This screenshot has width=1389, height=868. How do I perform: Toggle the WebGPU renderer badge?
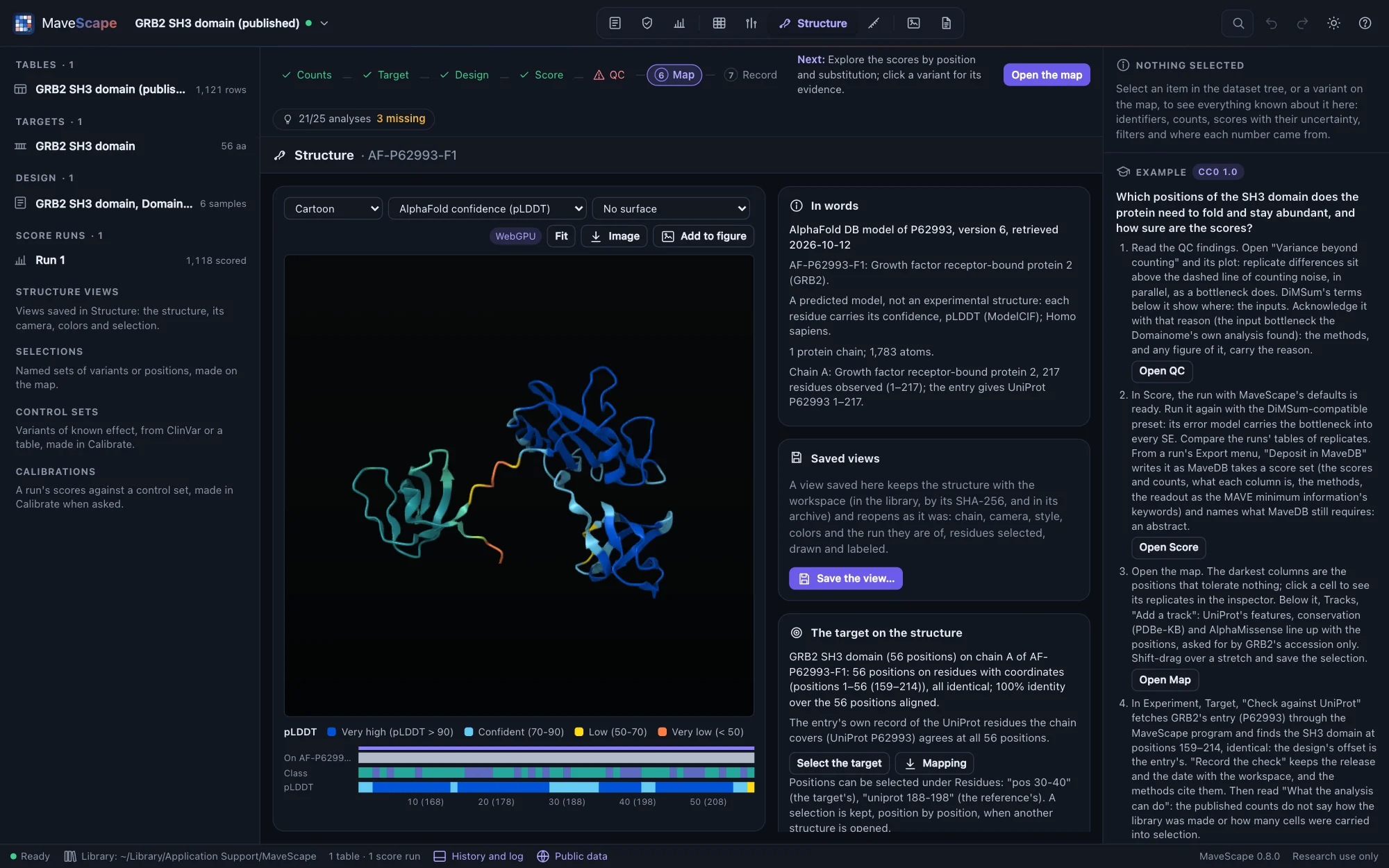pos(515,236)
